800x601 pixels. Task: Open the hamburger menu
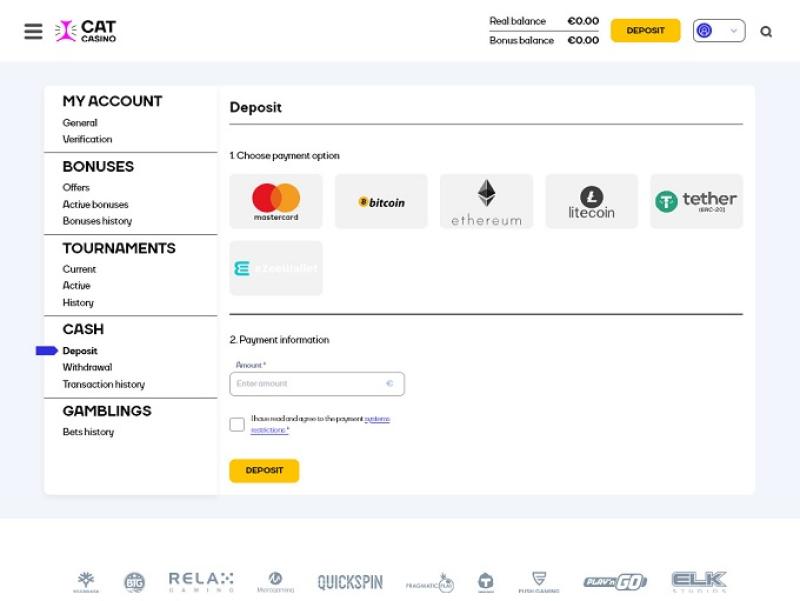point(33,31)
